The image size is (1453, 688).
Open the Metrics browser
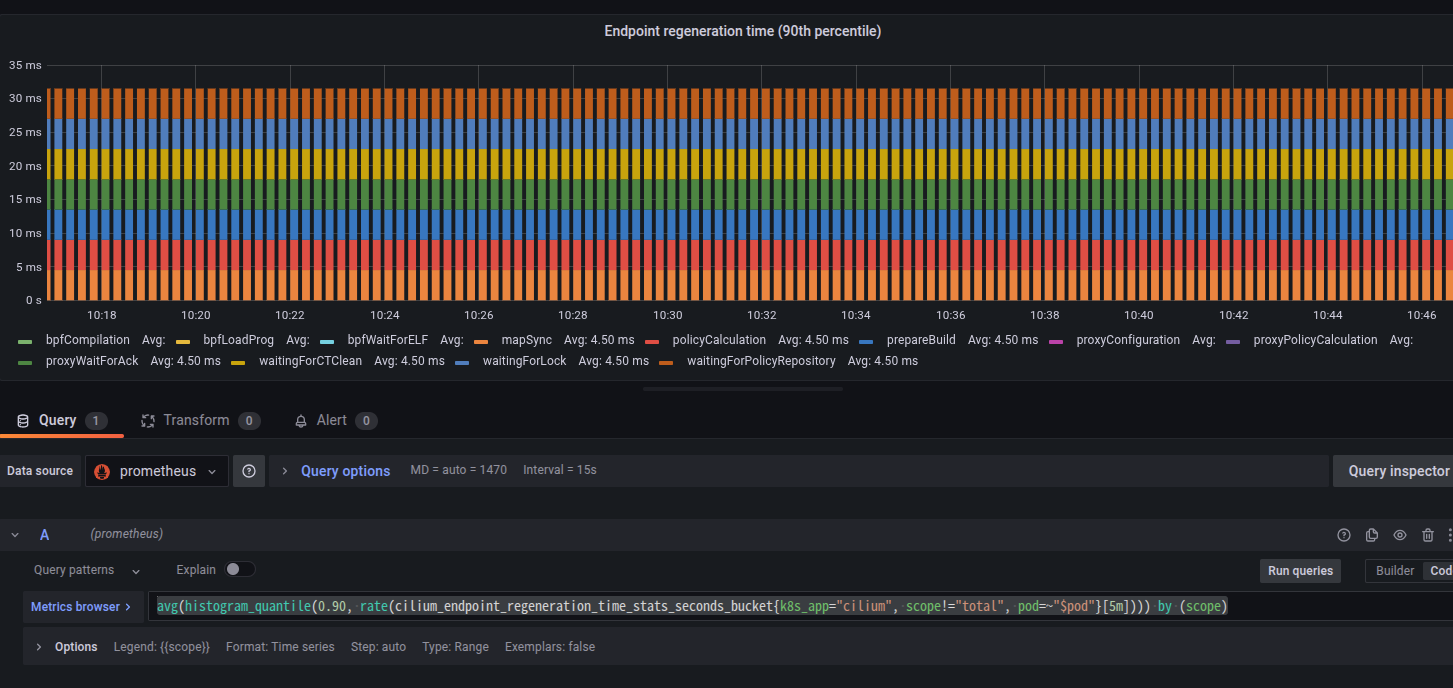pos(84,607)
